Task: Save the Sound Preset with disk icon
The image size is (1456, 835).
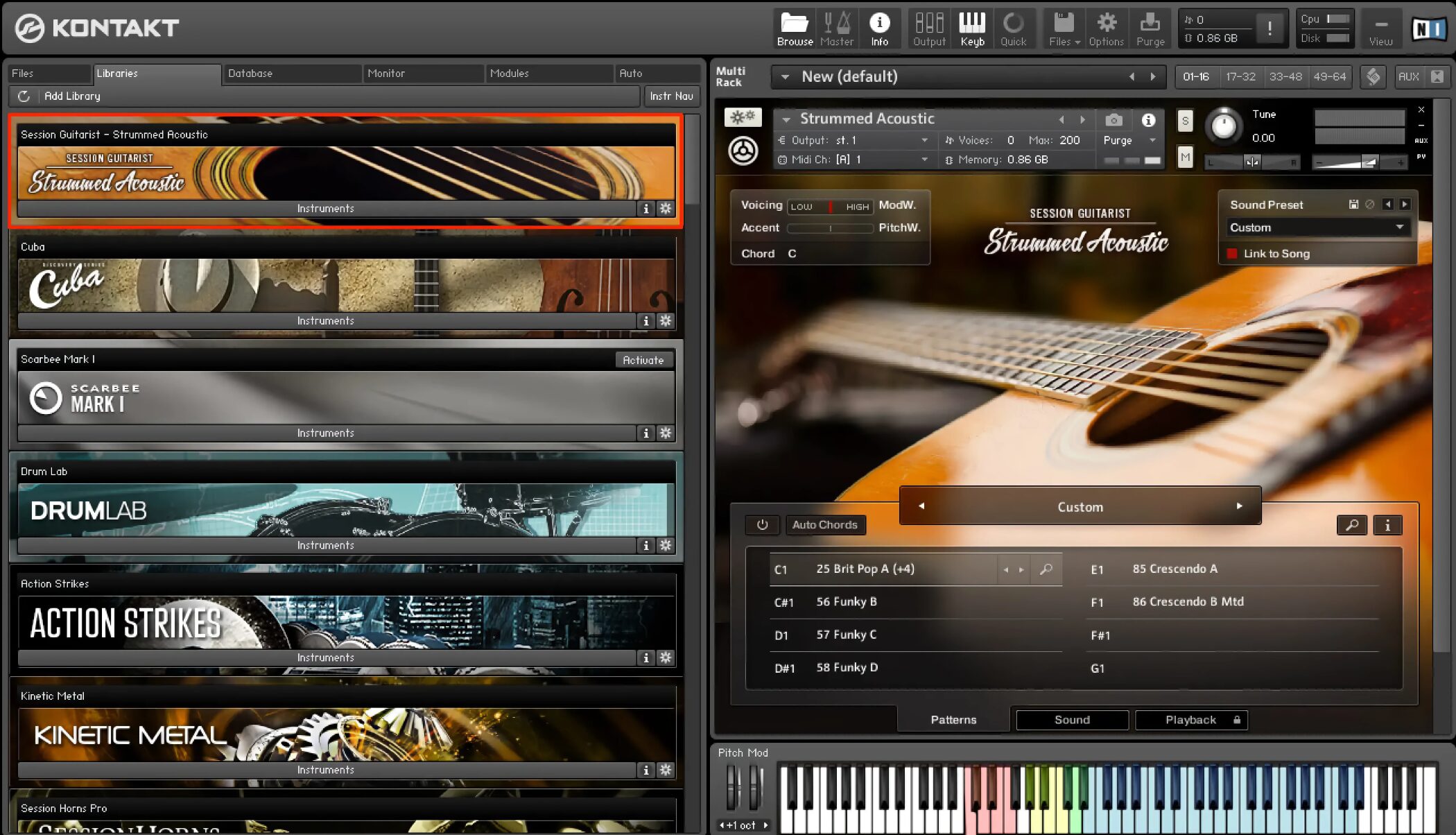Action: pos(1353,205)
